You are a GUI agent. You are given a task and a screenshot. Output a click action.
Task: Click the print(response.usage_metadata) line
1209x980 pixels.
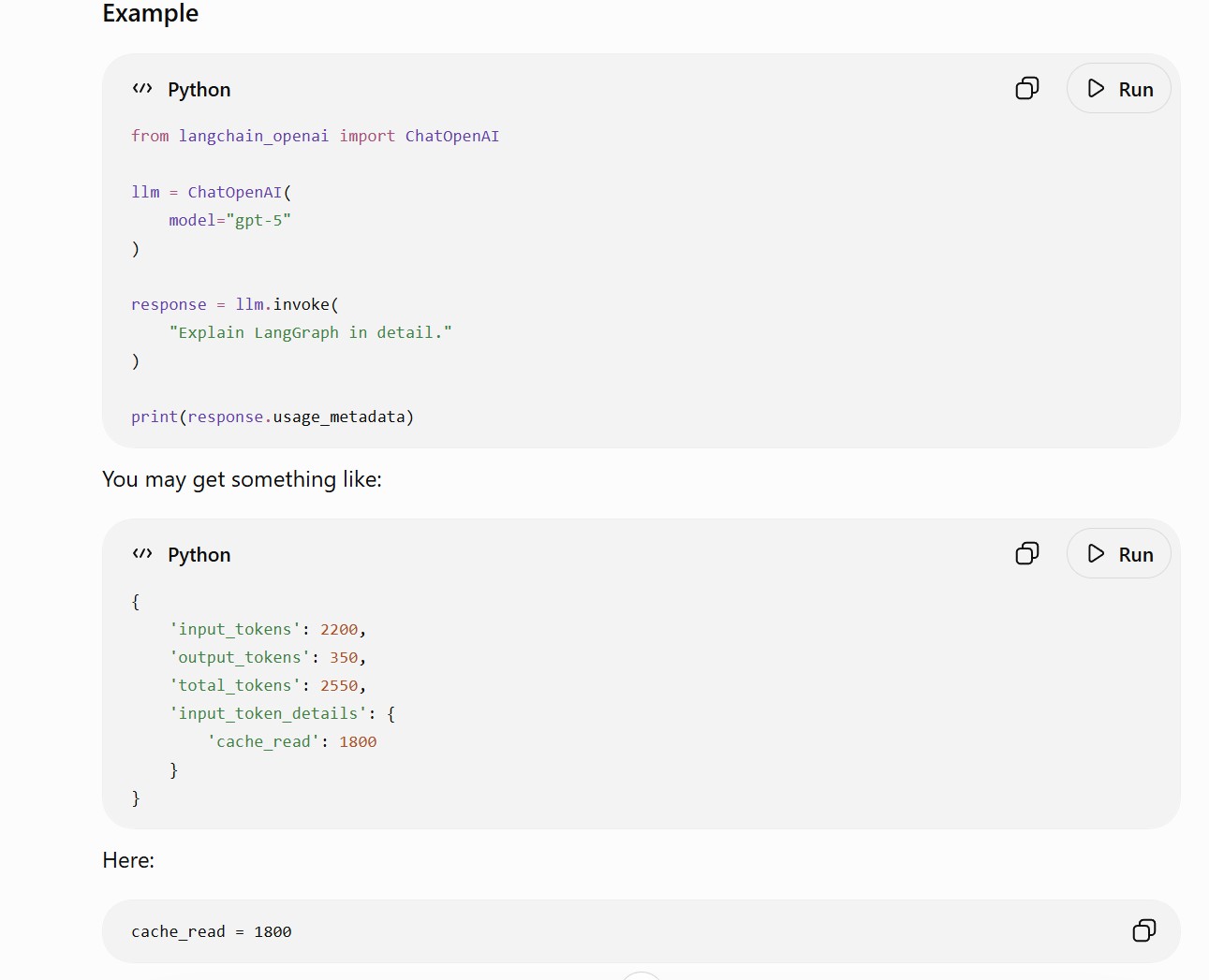pos(273,417)
